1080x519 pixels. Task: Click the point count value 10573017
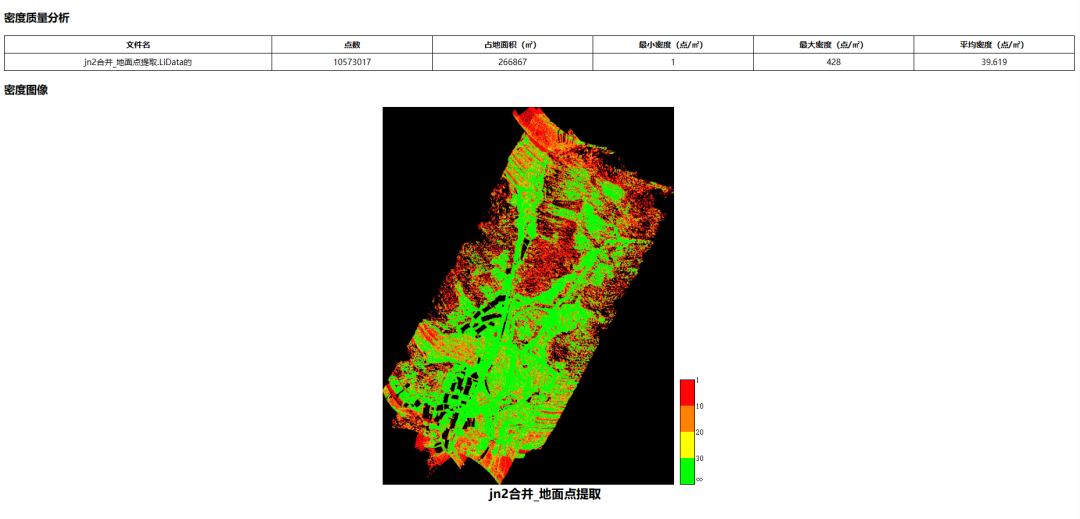pyautogui.click(x=352, y=62)
